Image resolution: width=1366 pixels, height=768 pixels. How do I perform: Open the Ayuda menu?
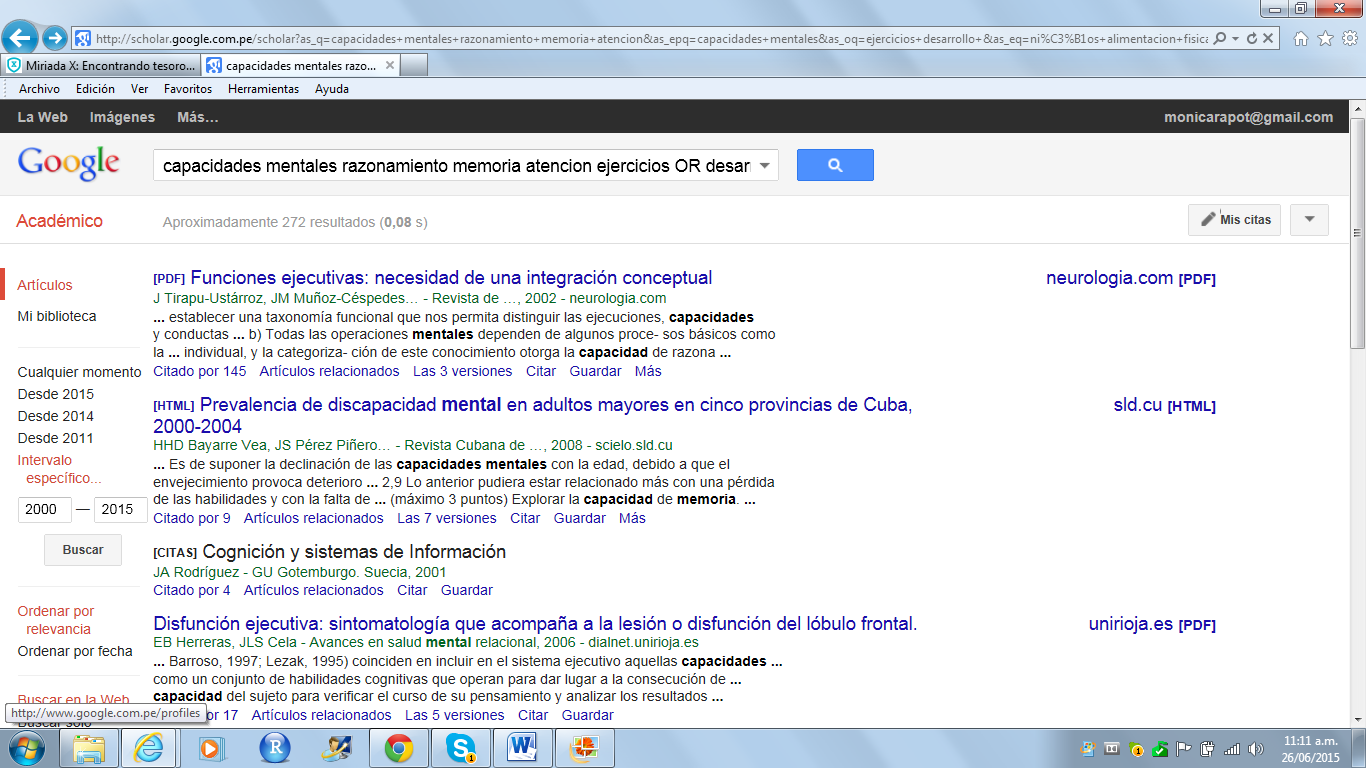coord(332,89)
